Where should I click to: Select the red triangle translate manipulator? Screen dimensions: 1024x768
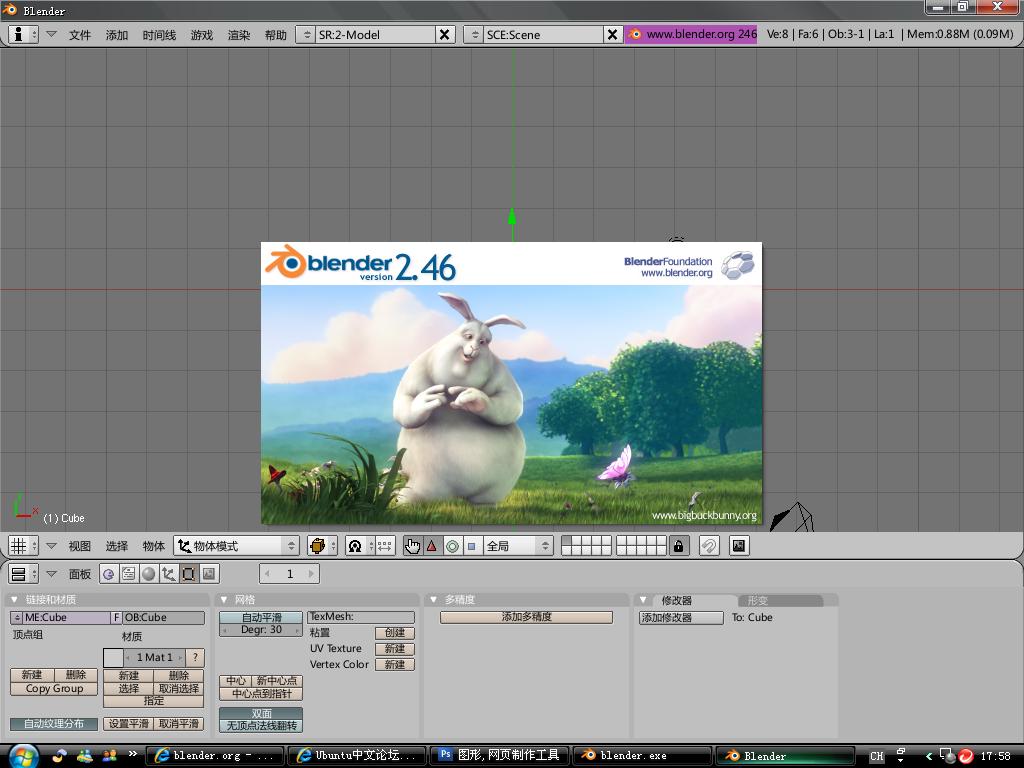pos(432,546)
